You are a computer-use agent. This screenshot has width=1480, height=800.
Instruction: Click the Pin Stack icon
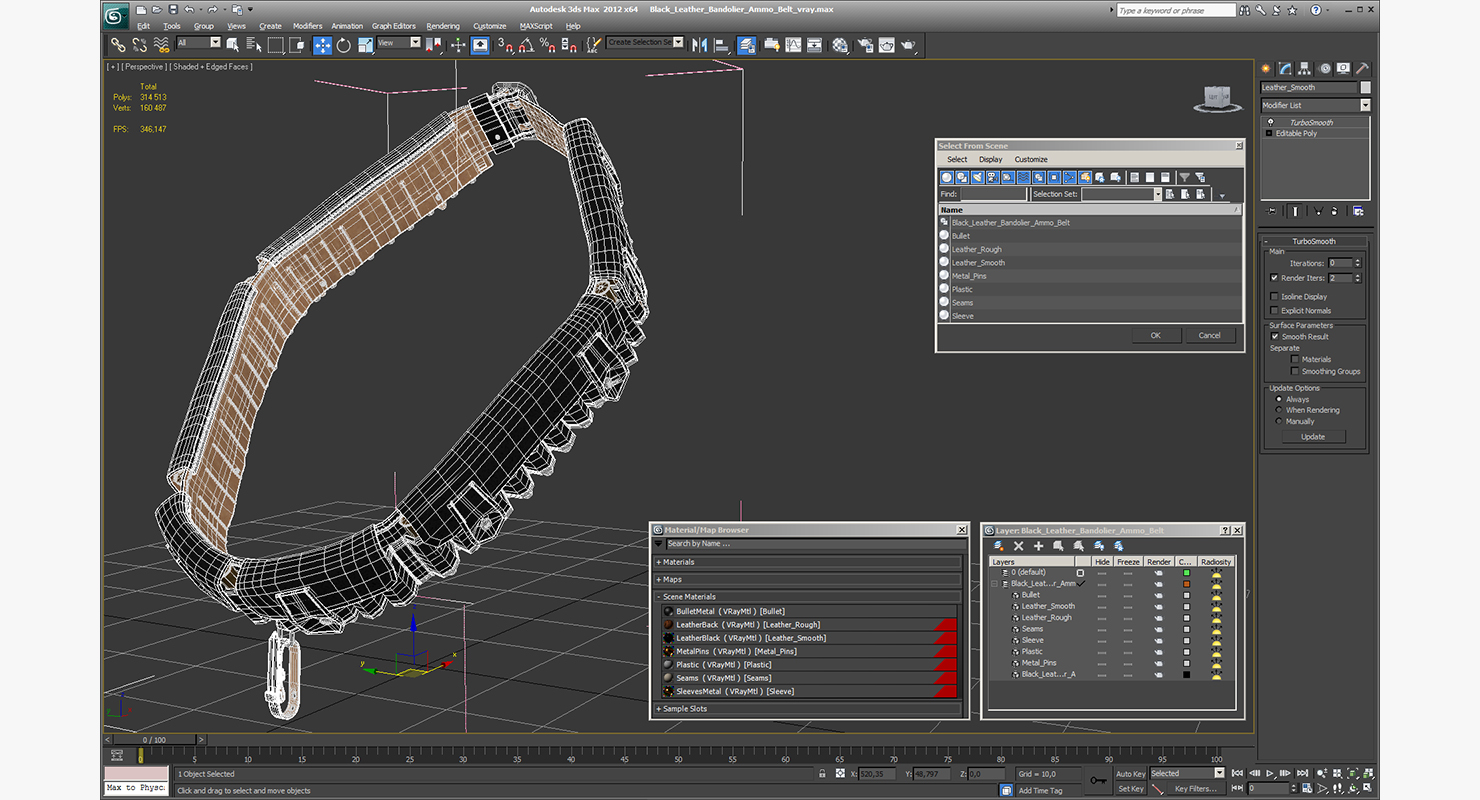tap(1271, 211)
